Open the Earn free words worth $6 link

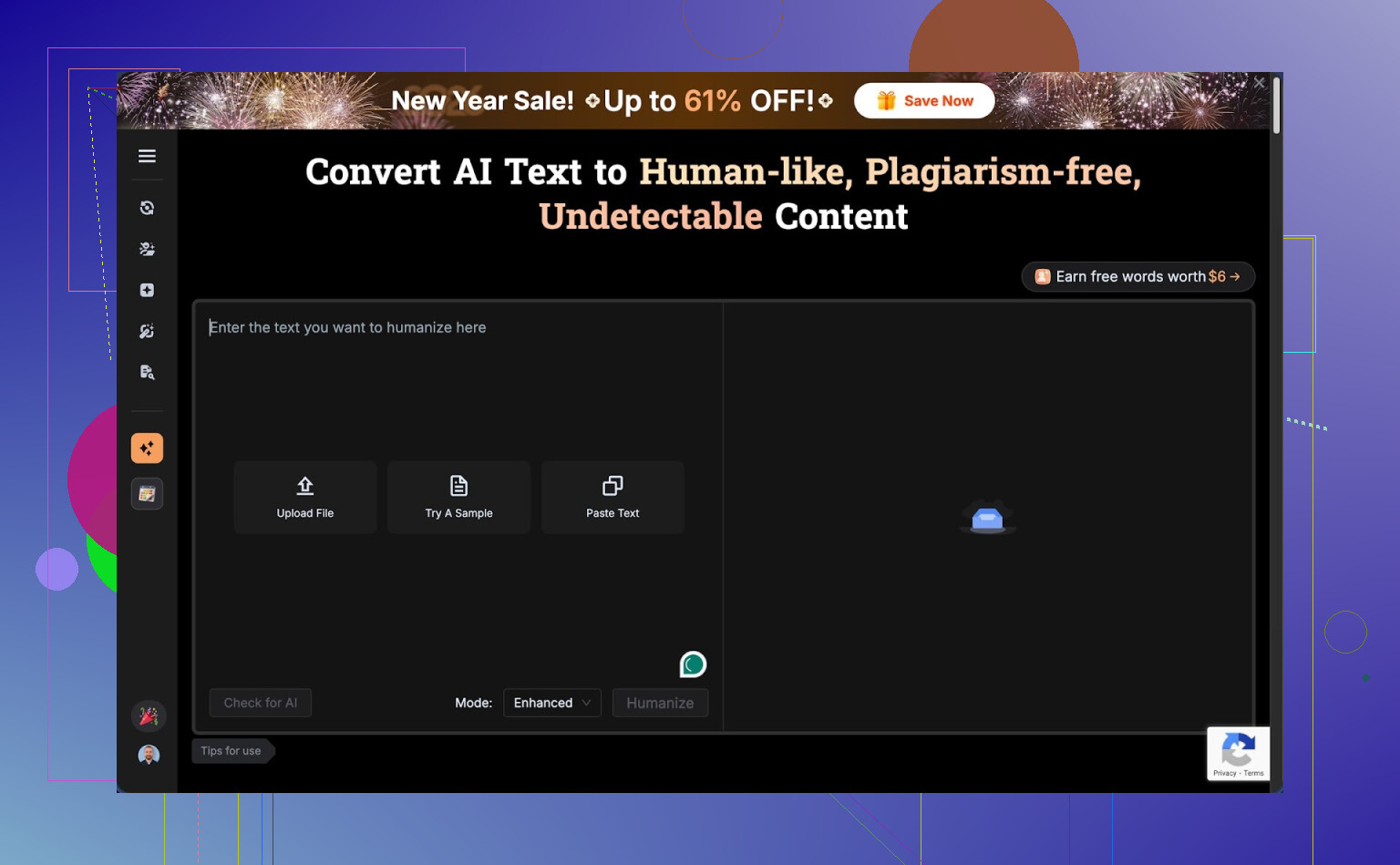1137,276
